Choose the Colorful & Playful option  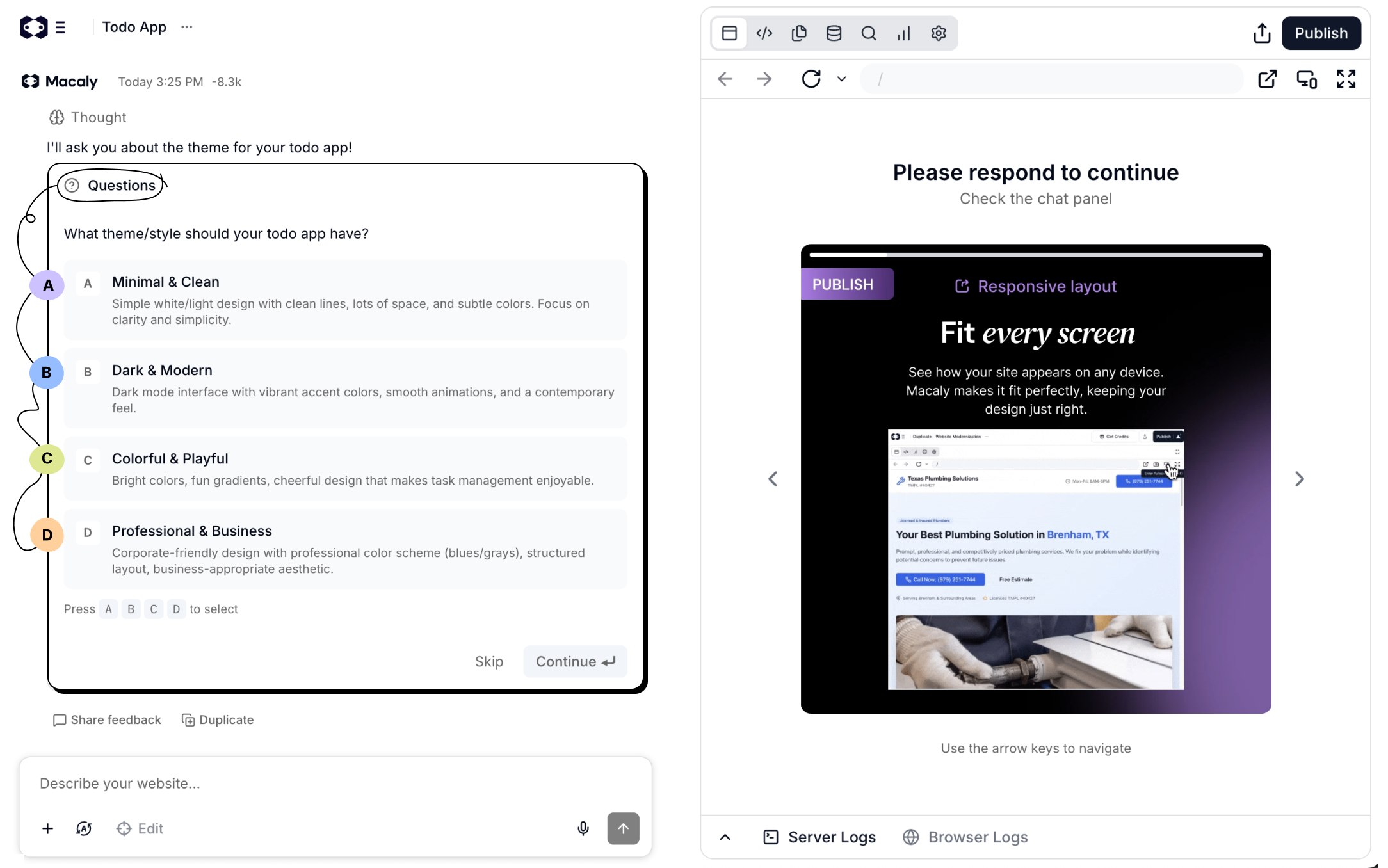[x=346, y=469]
